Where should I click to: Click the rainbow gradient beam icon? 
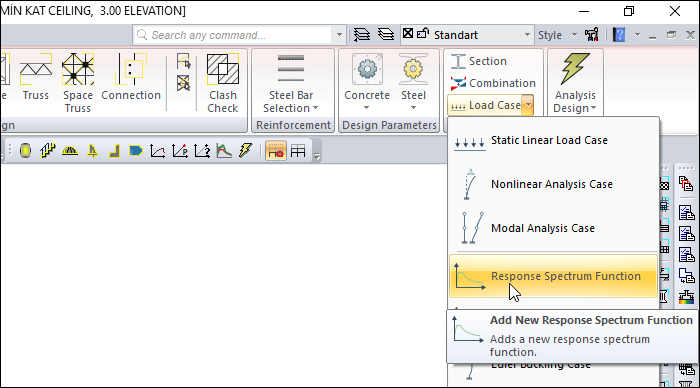(x=686, y=297)
